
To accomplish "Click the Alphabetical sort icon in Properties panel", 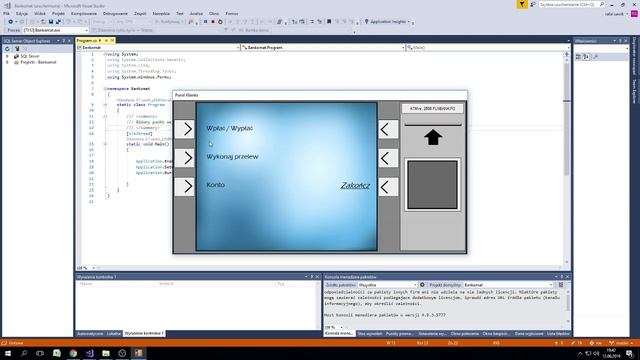I will tap(586, 57).
